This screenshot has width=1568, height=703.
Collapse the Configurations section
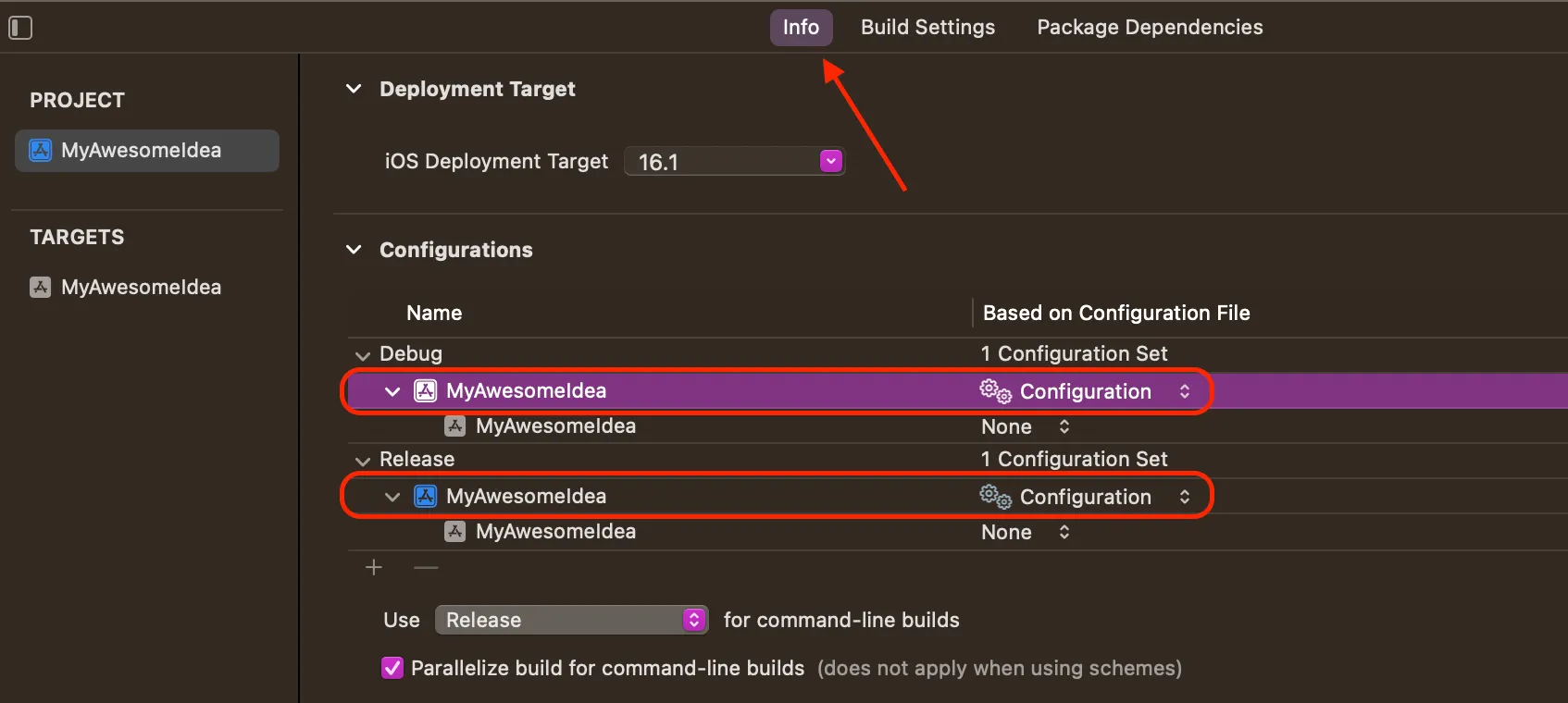click(x=354, y=250)
